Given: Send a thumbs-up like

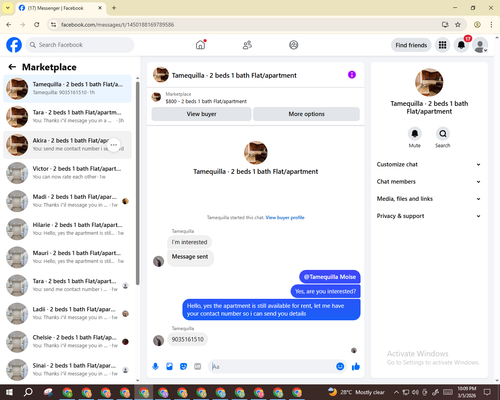Looking at the screenshot, I should [356, 367].
